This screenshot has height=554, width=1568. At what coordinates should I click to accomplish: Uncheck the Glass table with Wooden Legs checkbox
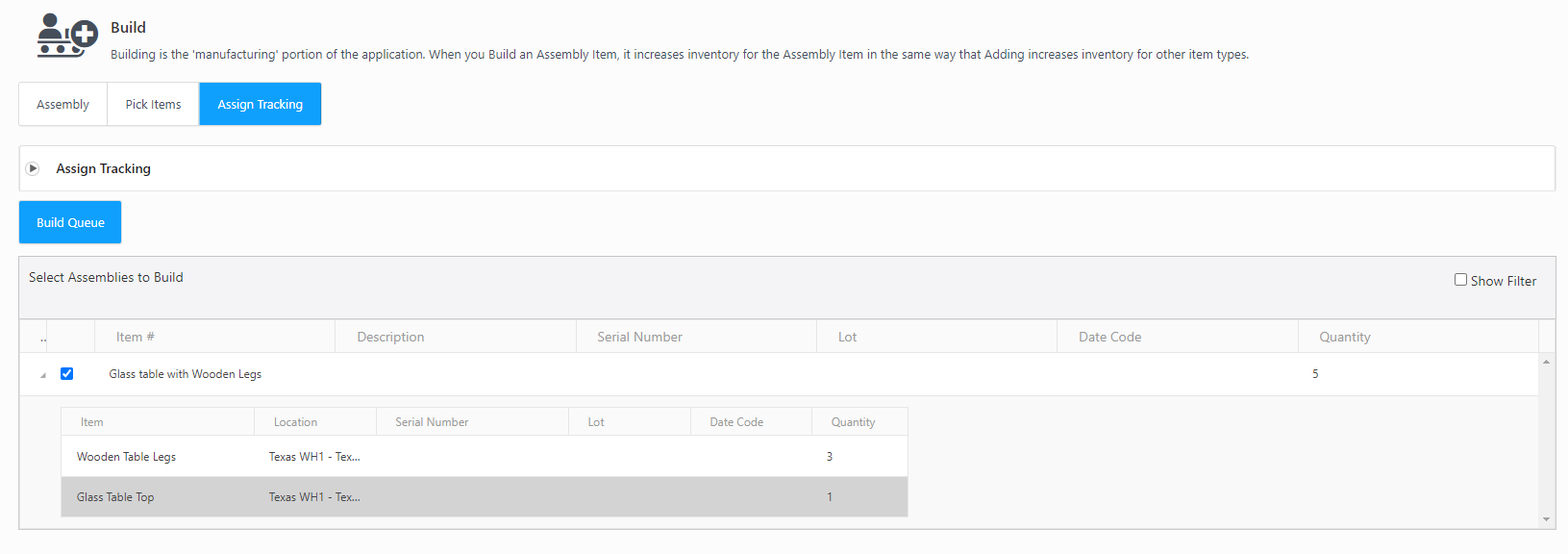pos(67,374)
